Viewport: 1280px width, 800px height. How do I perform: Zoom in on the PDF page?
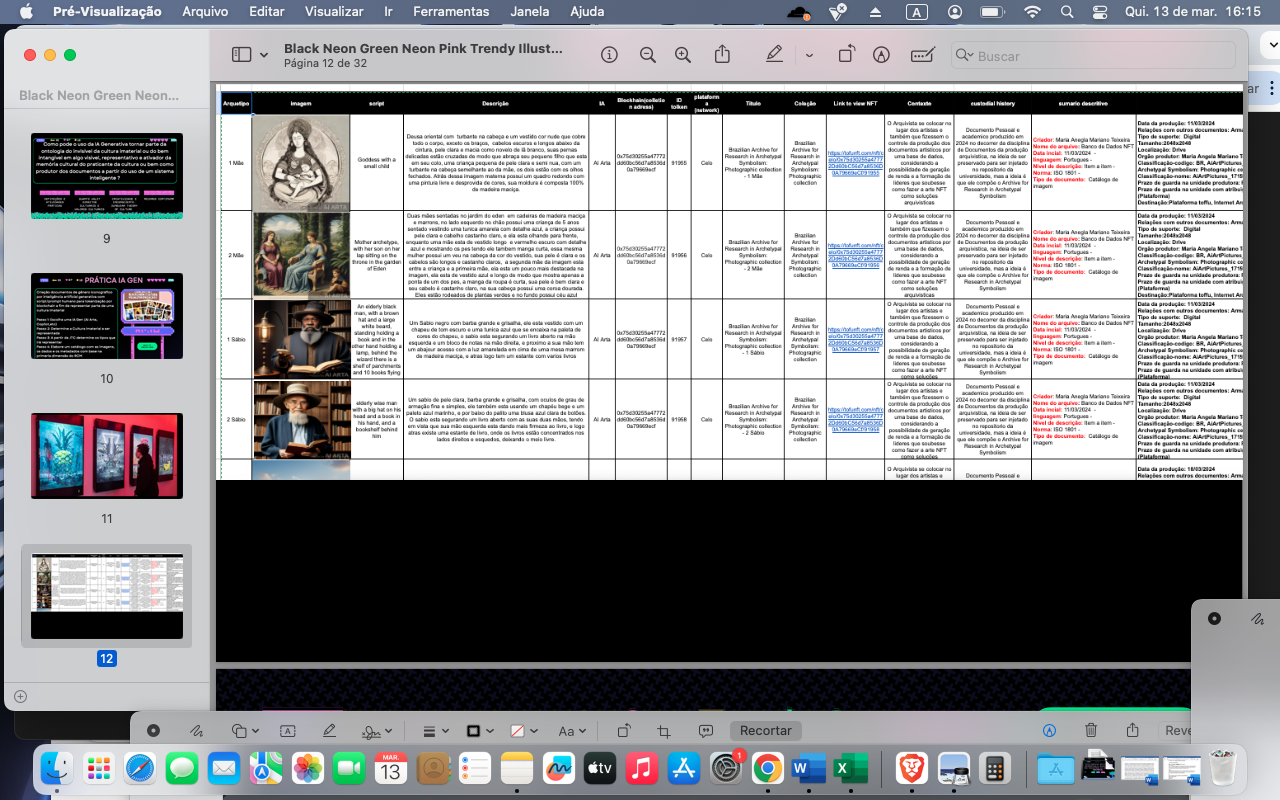pyautogui.click(x=683, y=55)
